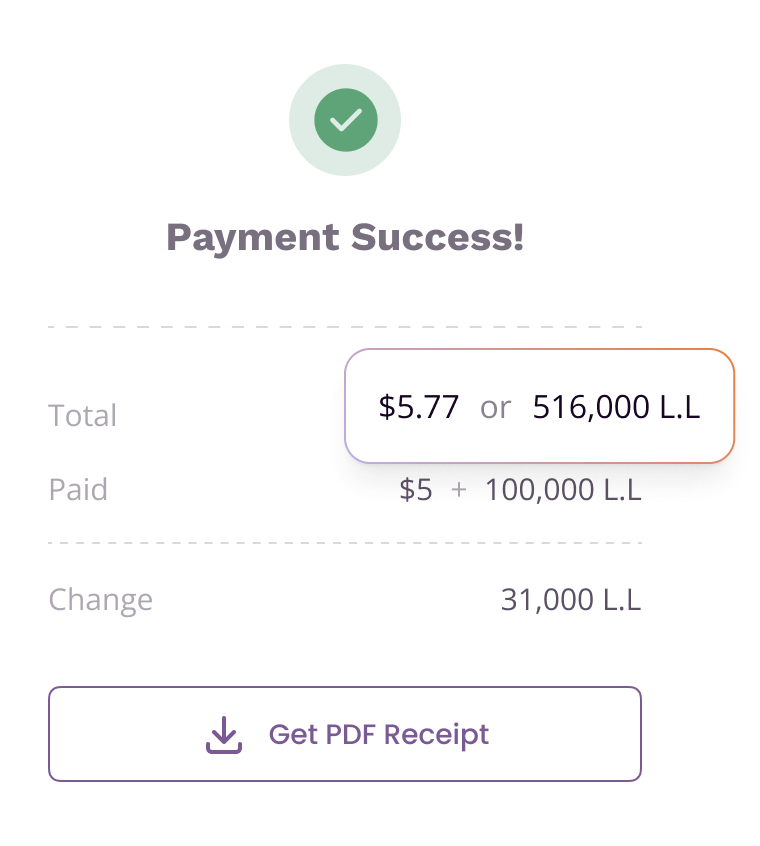
Task: Click the Get PDF Receipt button
Action: [345, 734]
